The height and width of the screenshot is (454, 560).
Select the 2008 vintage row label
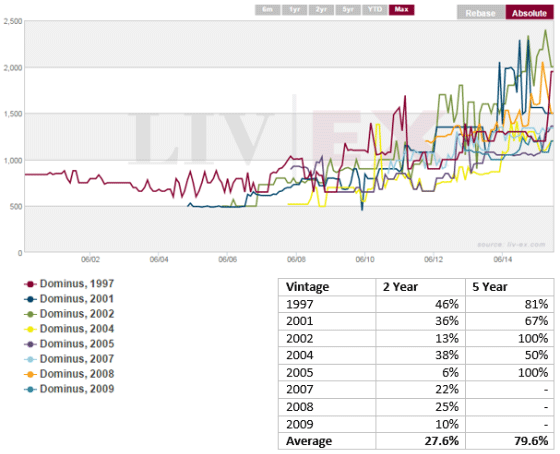[x=300, y=407]
